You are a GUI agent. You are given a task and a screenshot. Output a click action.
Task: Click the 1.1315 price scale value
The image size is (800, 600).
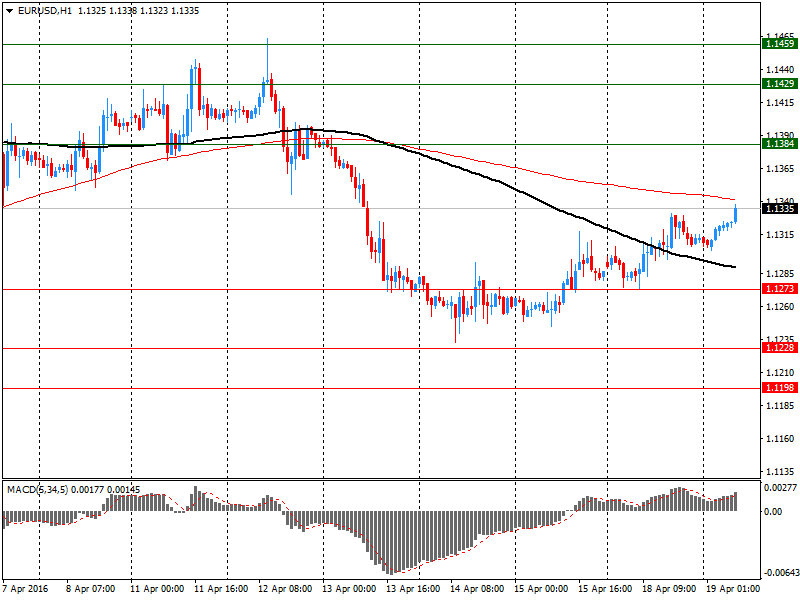coord(780,235)
